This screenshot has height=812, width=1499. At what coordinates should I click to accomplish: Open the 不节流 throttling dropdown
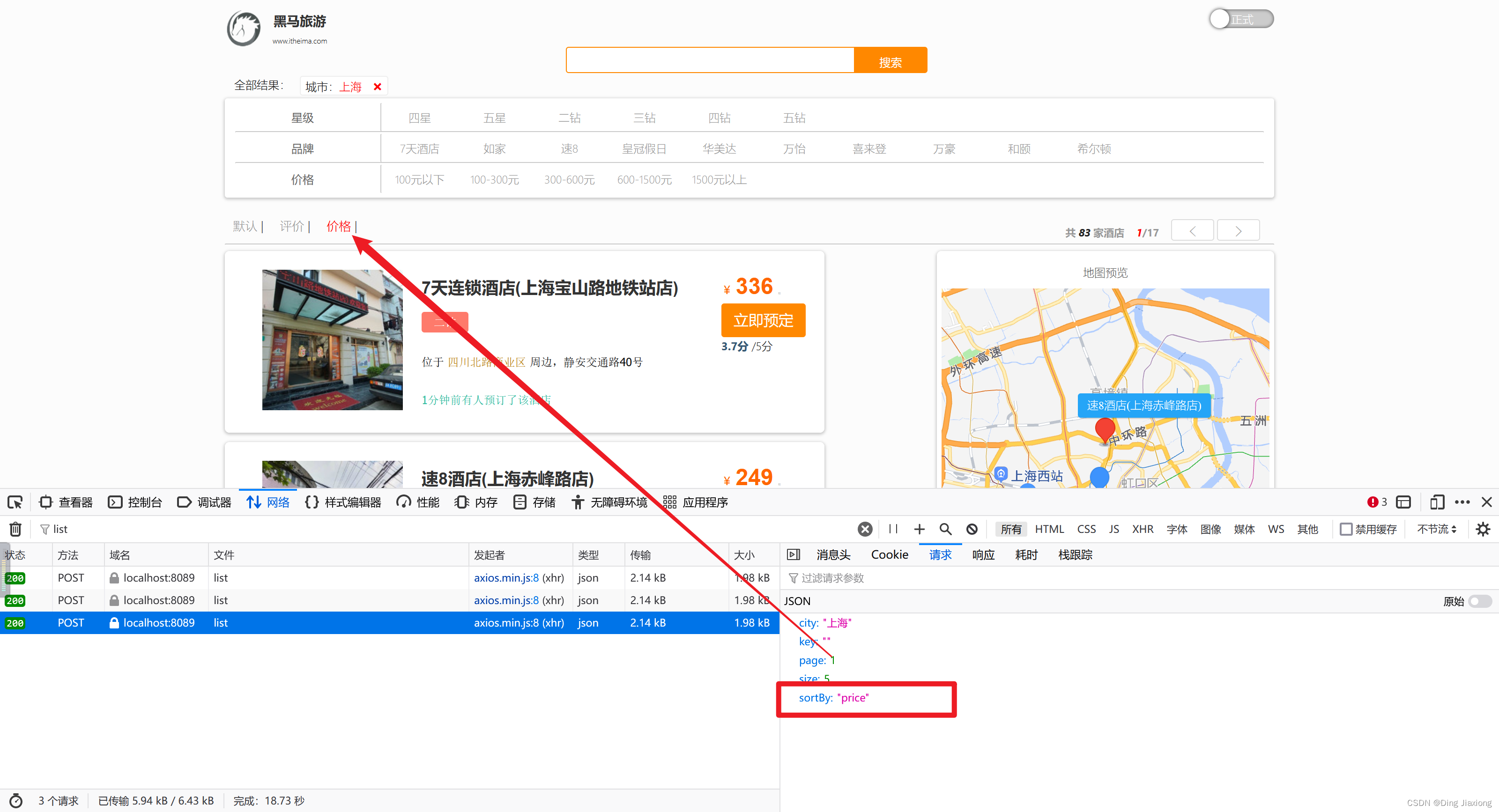tap(1436, 529)
